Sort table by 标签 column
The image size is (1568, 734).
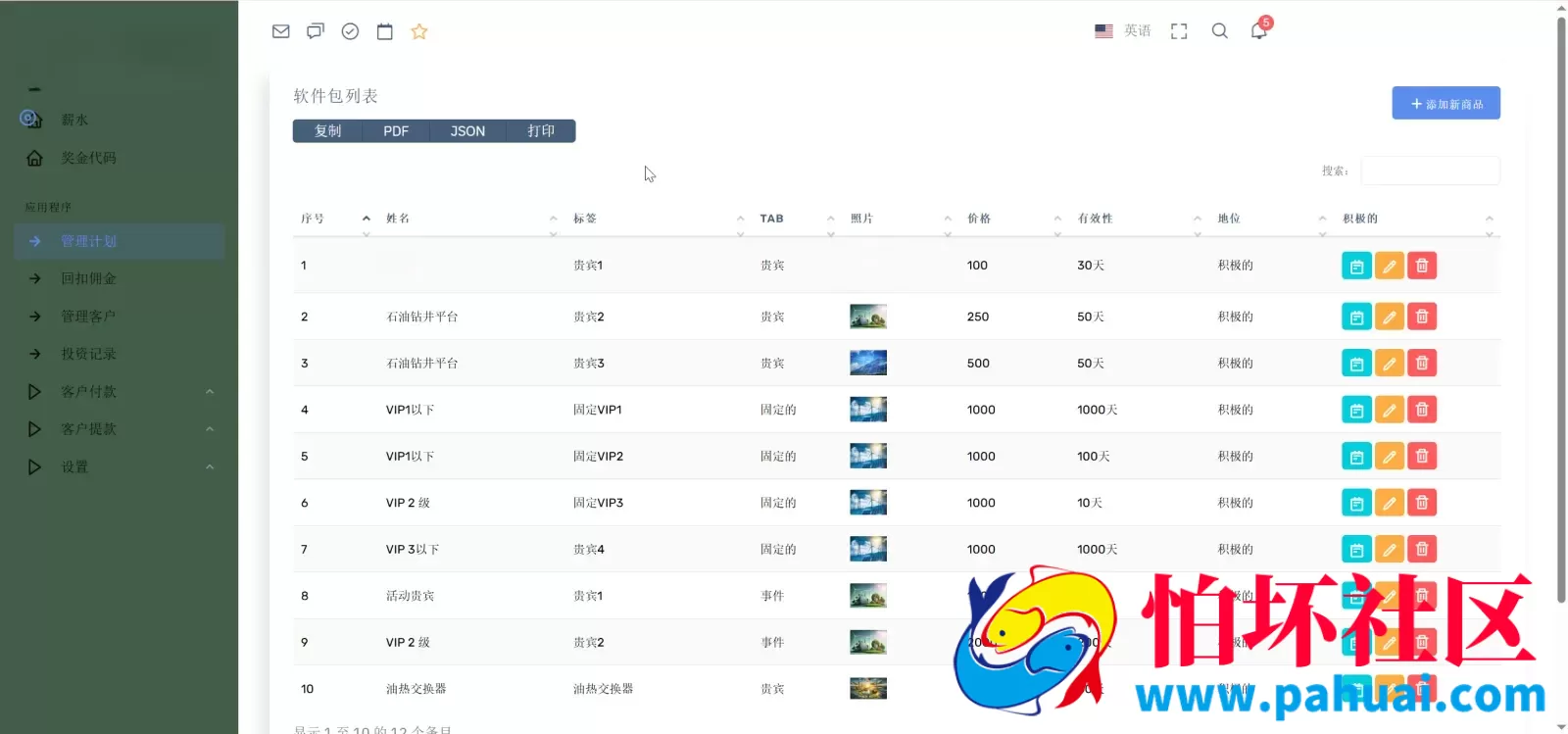(659, 219)
